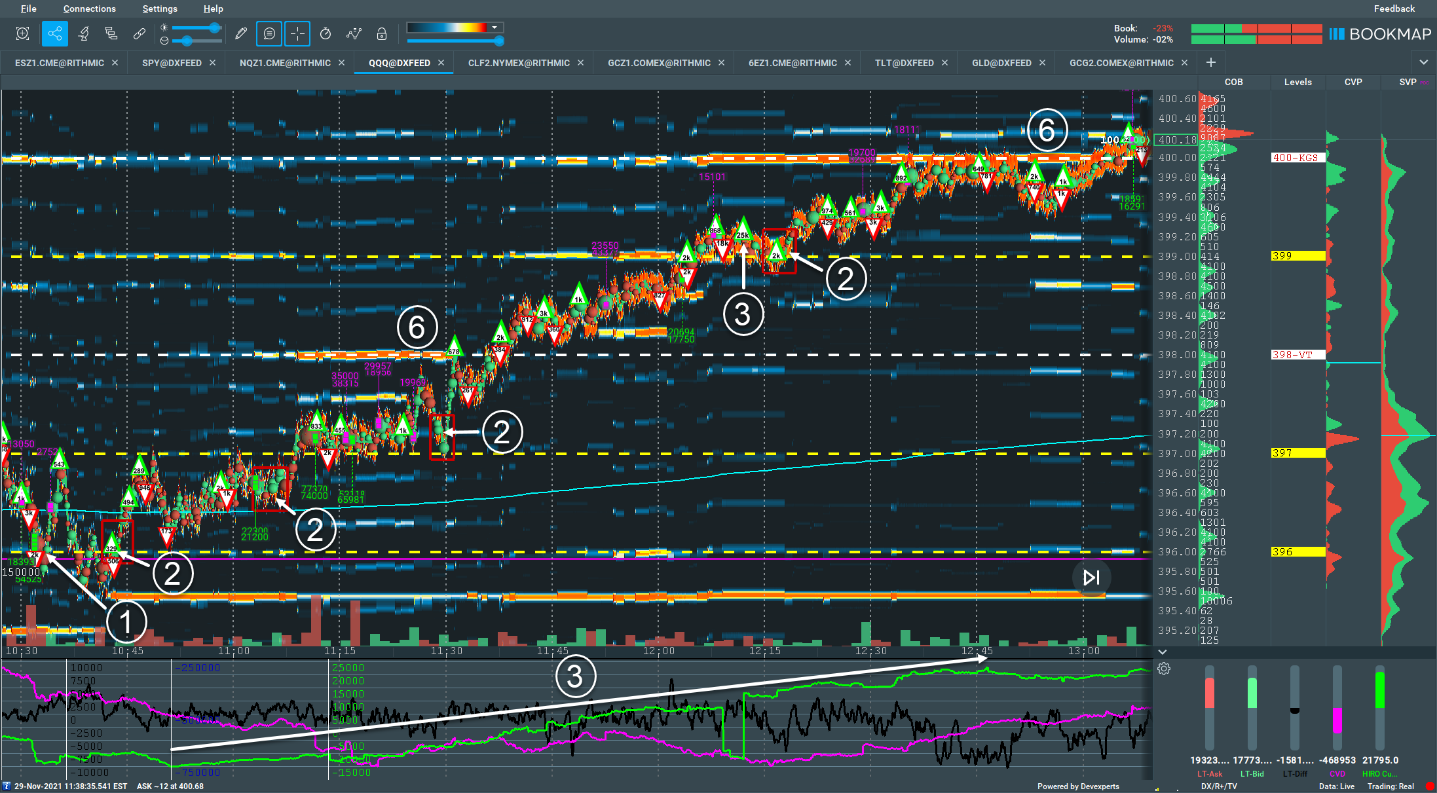The height and width of the screenshot is (793, 1437).
Task: Open the Help menu
Action: [213, 8]
